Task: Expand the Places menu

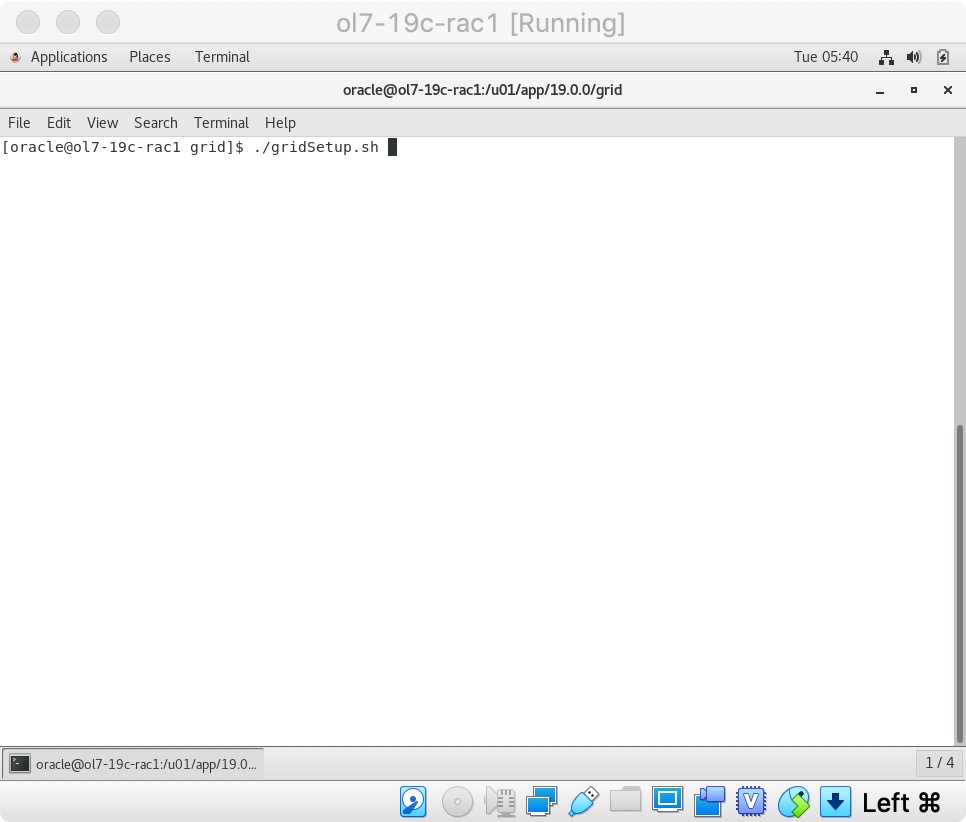Action: click(x=150, y=57)
